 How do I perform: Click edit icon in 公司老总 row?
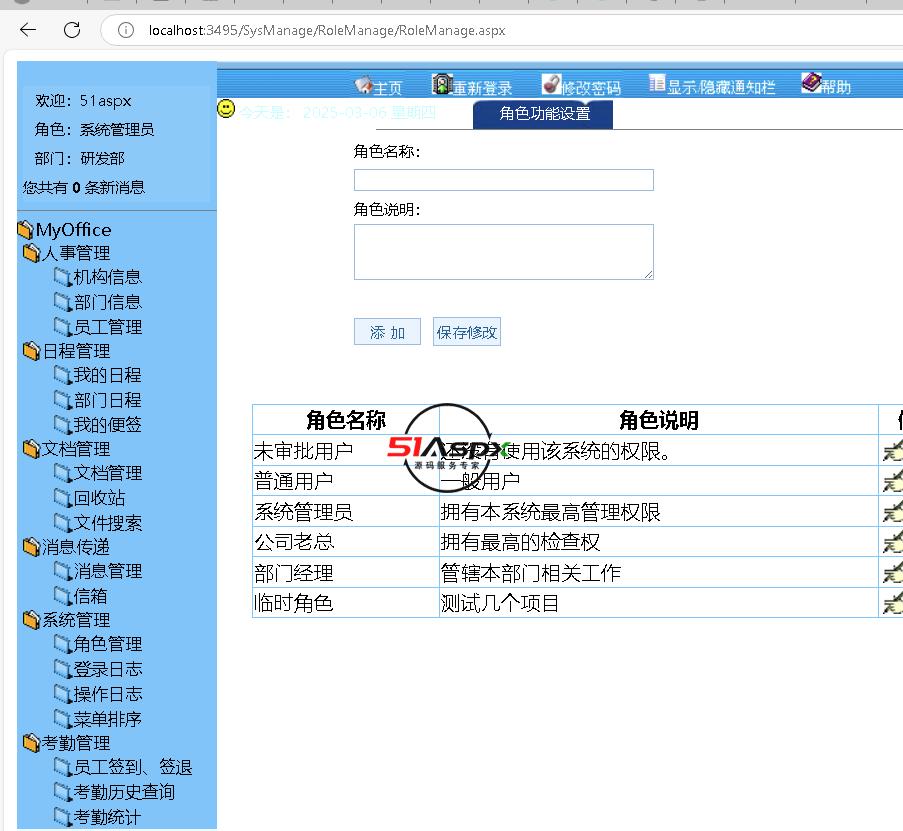893,542
